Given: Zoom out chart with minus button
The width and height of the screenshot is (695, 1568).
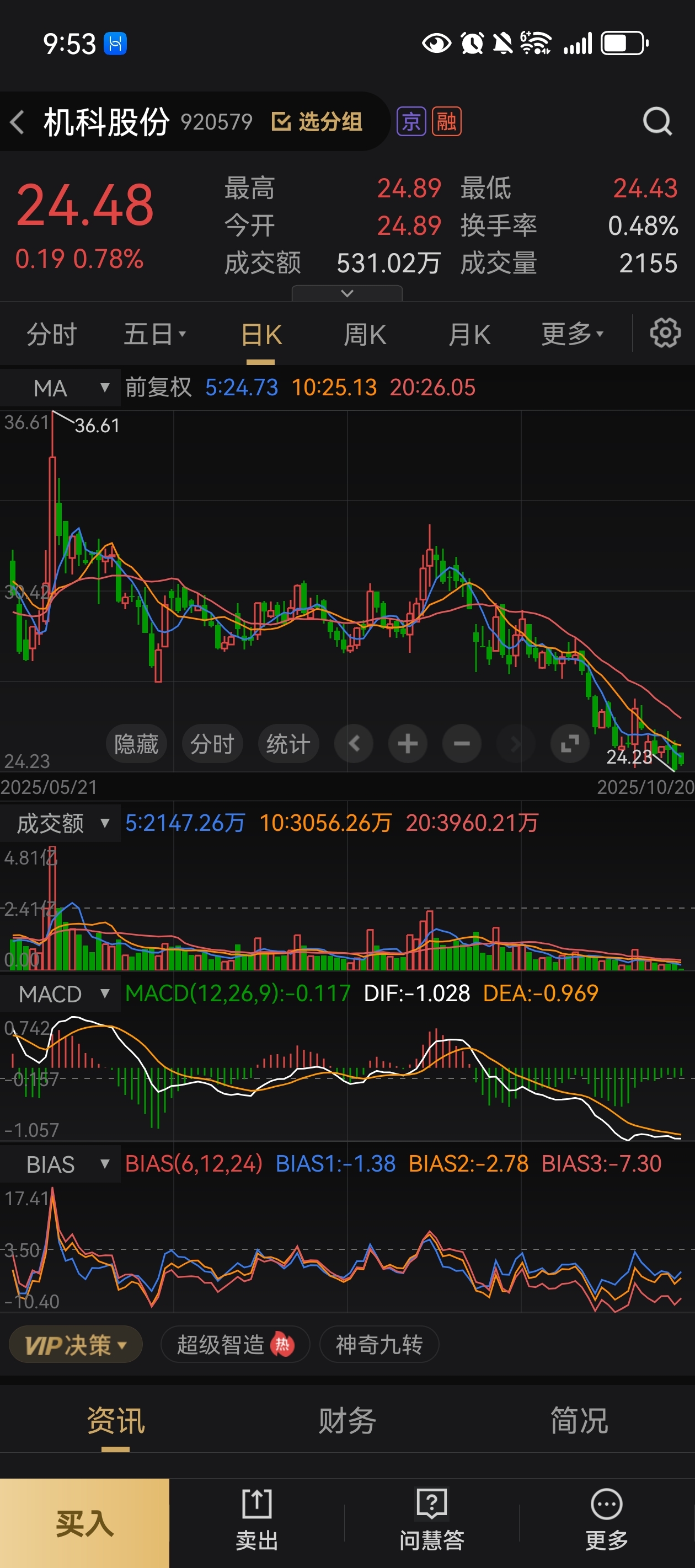Looking at the screenshot, I should [462, 743].
